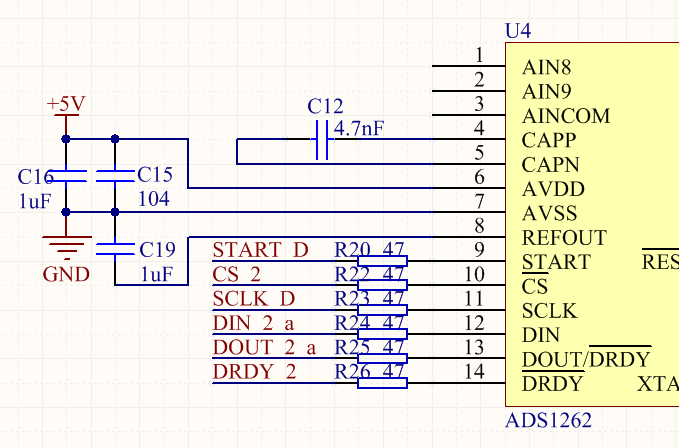The image size is (679, 448).
Task: Click the REFOUT pin name
Action: point(564,238)
